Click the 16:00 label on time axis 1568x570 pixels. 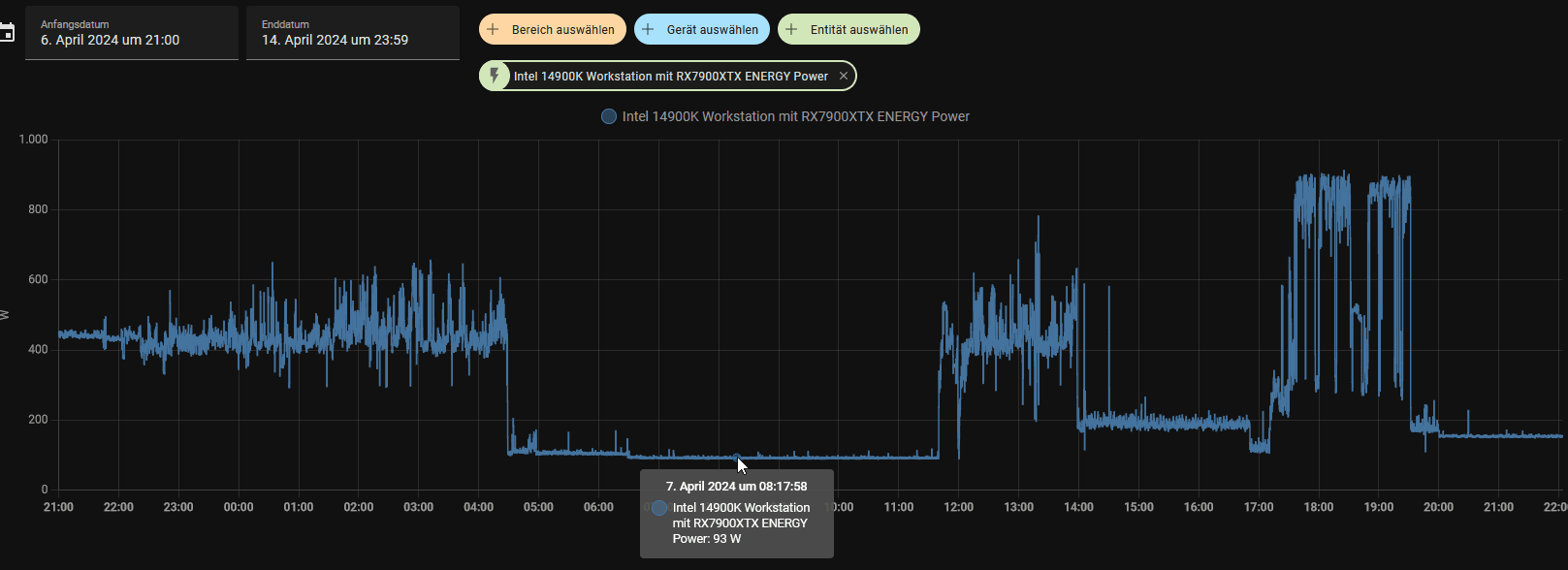click(1199, 507)
